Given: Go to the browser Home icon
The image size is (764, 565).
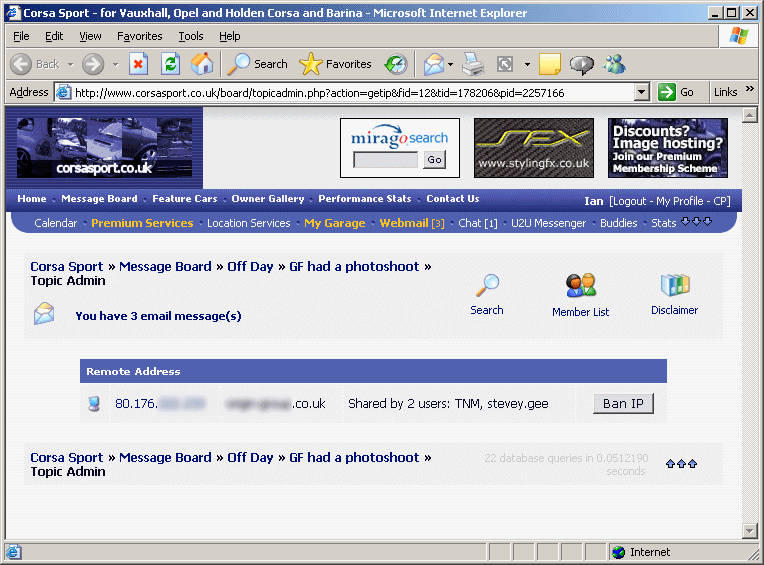Looking at the screenshot, I should [202, 64].
